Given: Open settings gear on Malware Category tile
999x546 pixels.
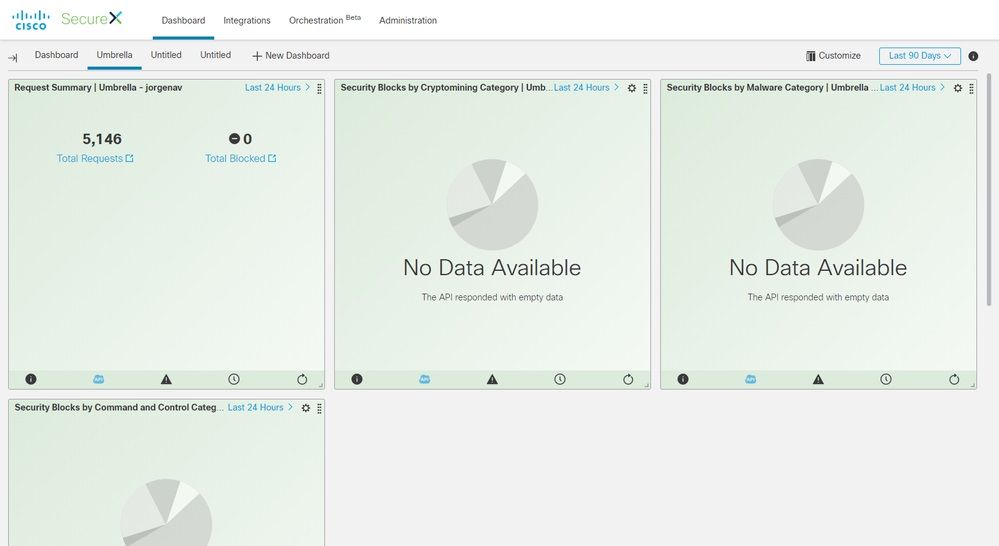Looking at the screenshot, I should (958, 89).
